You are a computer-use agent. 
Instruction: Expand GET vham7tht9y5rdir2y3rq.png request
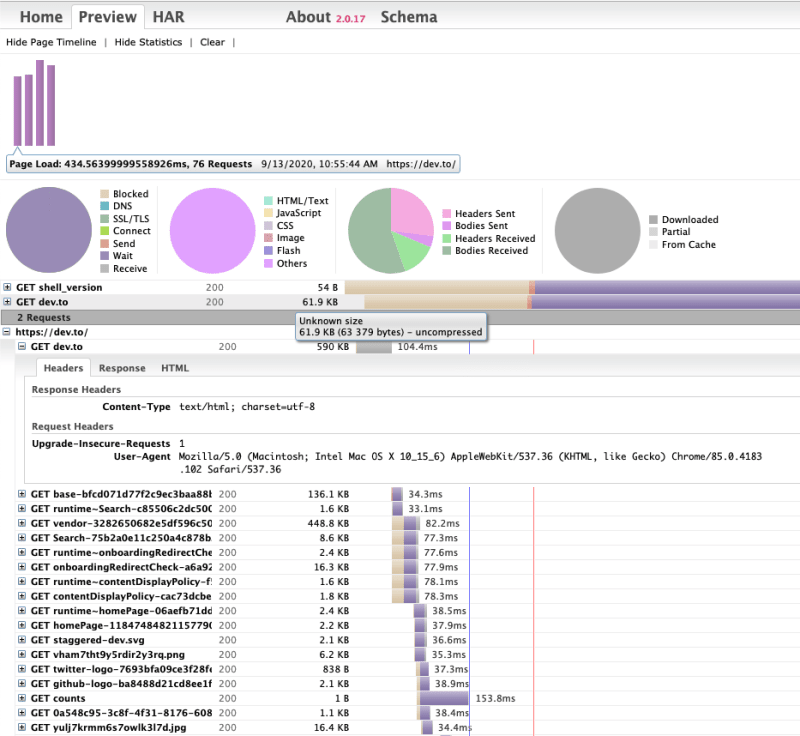coord(22,654)
